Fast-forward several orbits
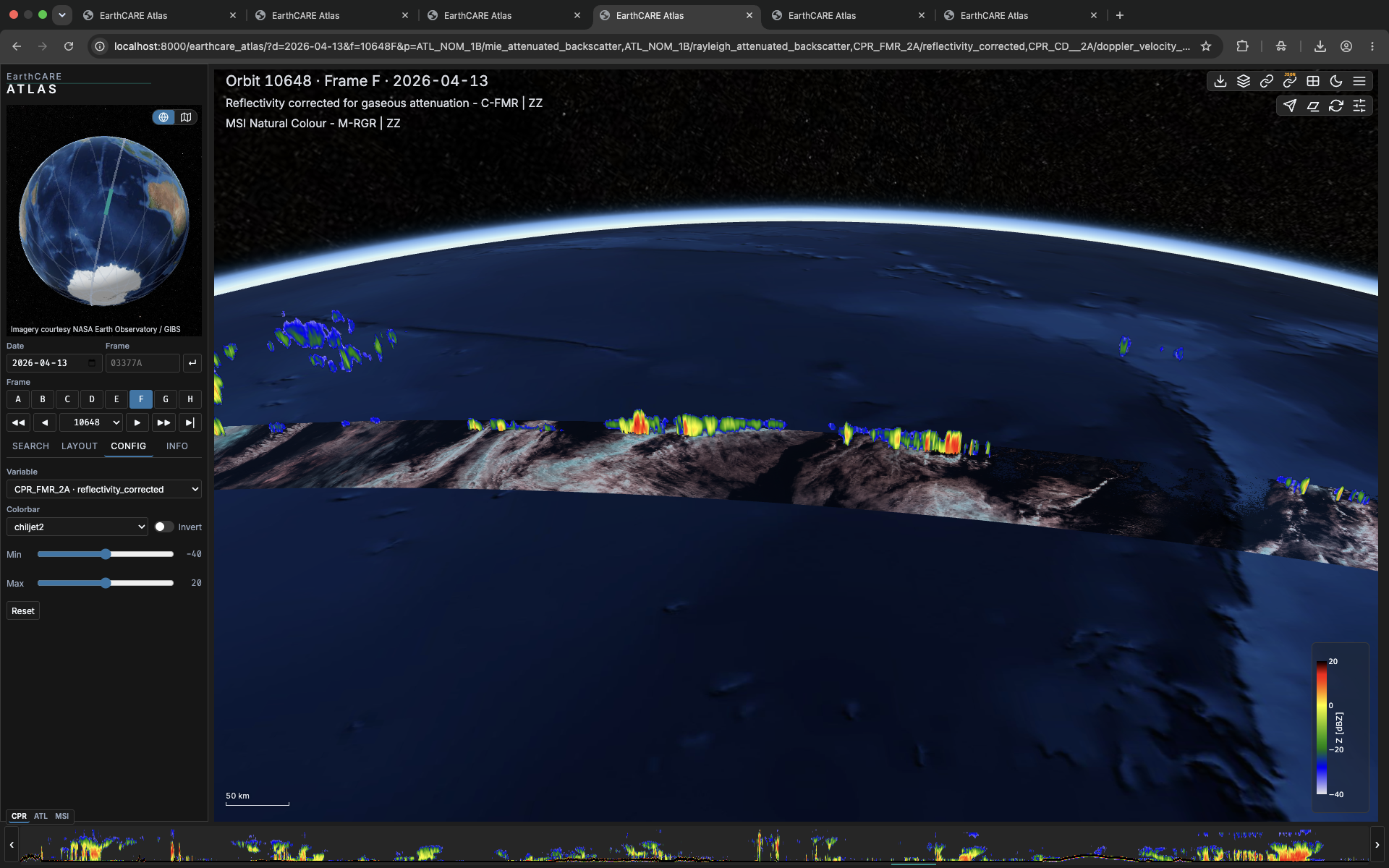 click(x=164, y=422)
